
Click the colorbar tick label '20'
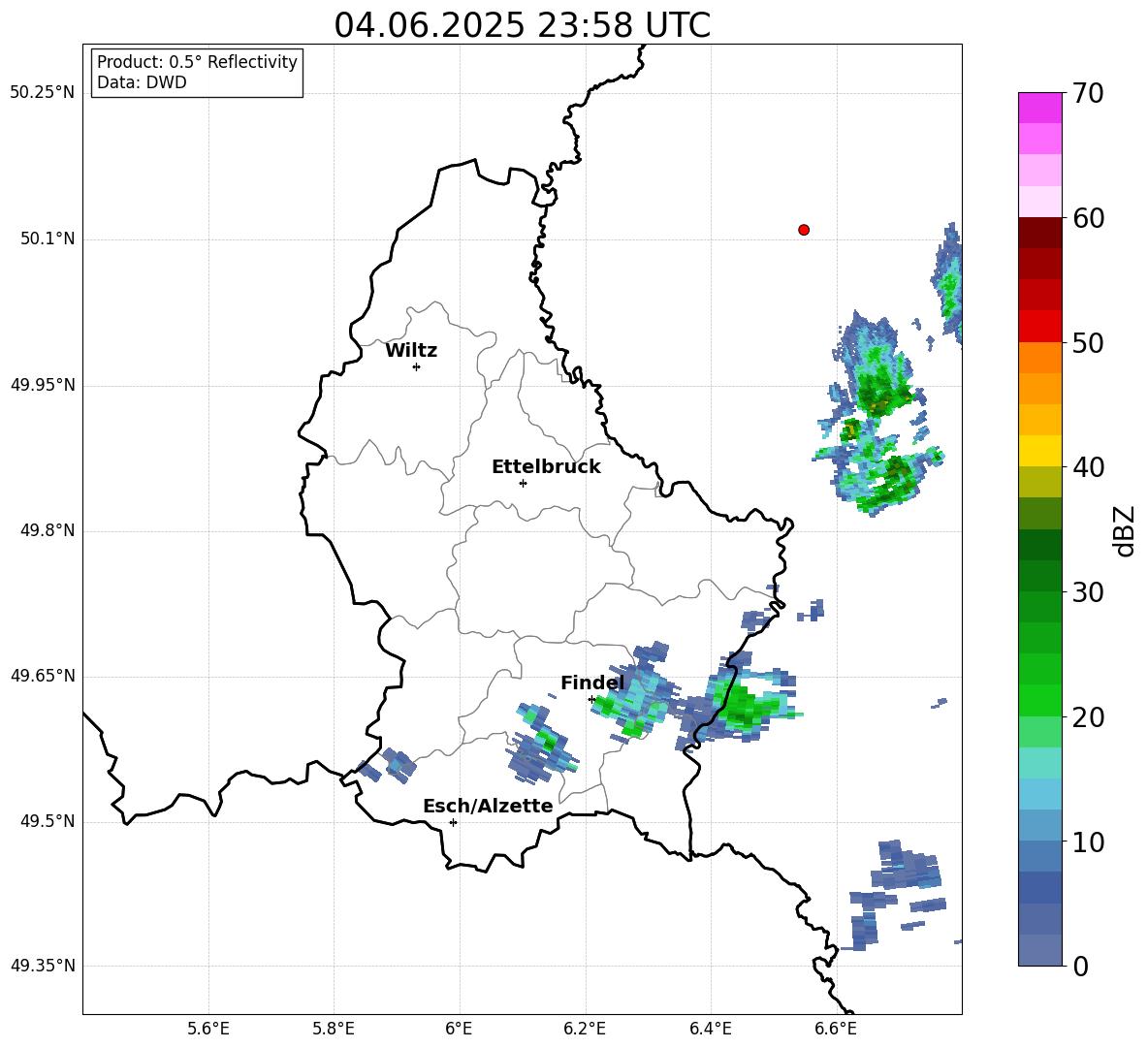1087,717
